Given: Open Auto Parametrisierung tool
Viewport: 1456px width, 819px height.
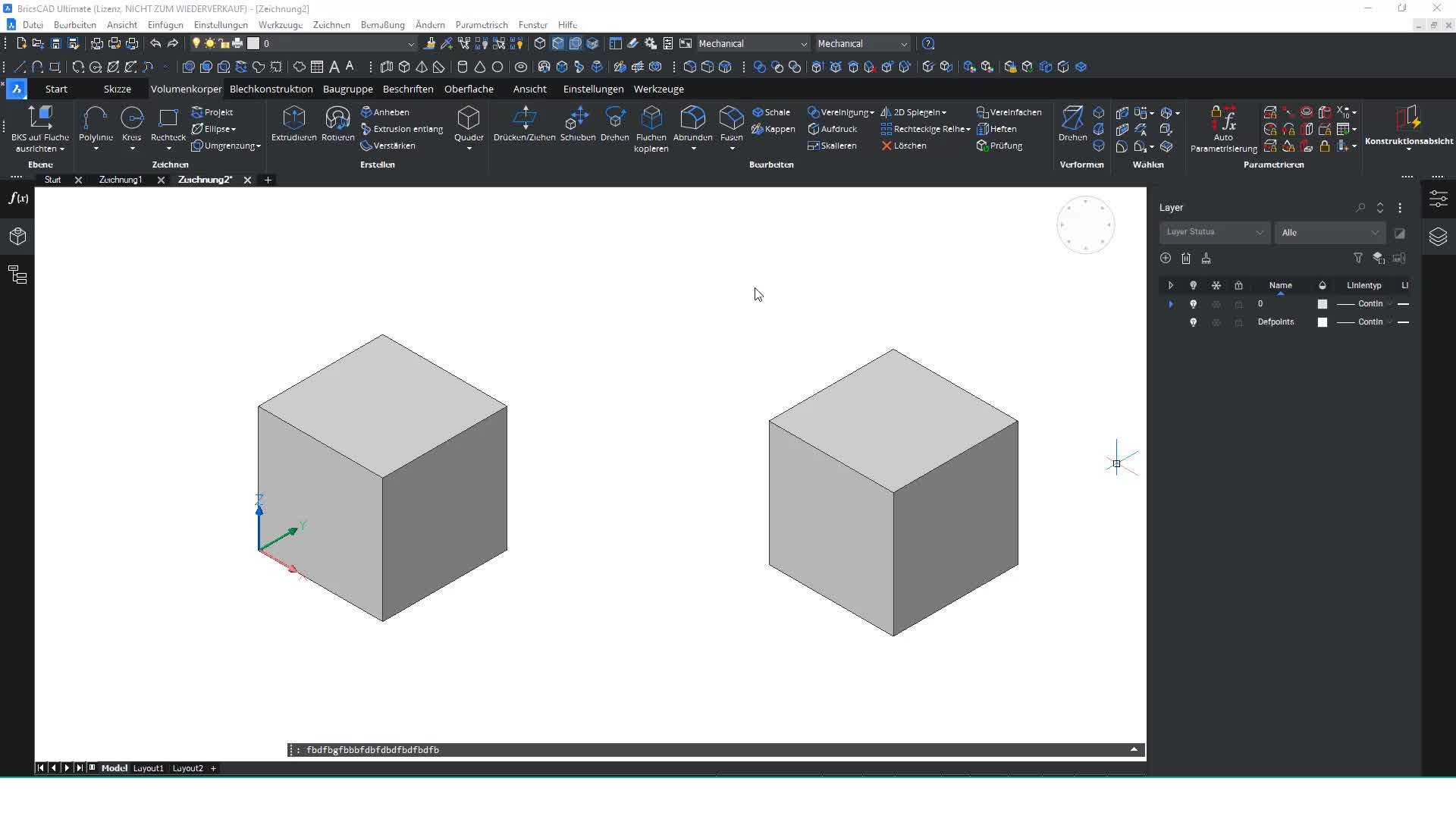Looking at the screenshot, I should click(x=1223, y=129).
